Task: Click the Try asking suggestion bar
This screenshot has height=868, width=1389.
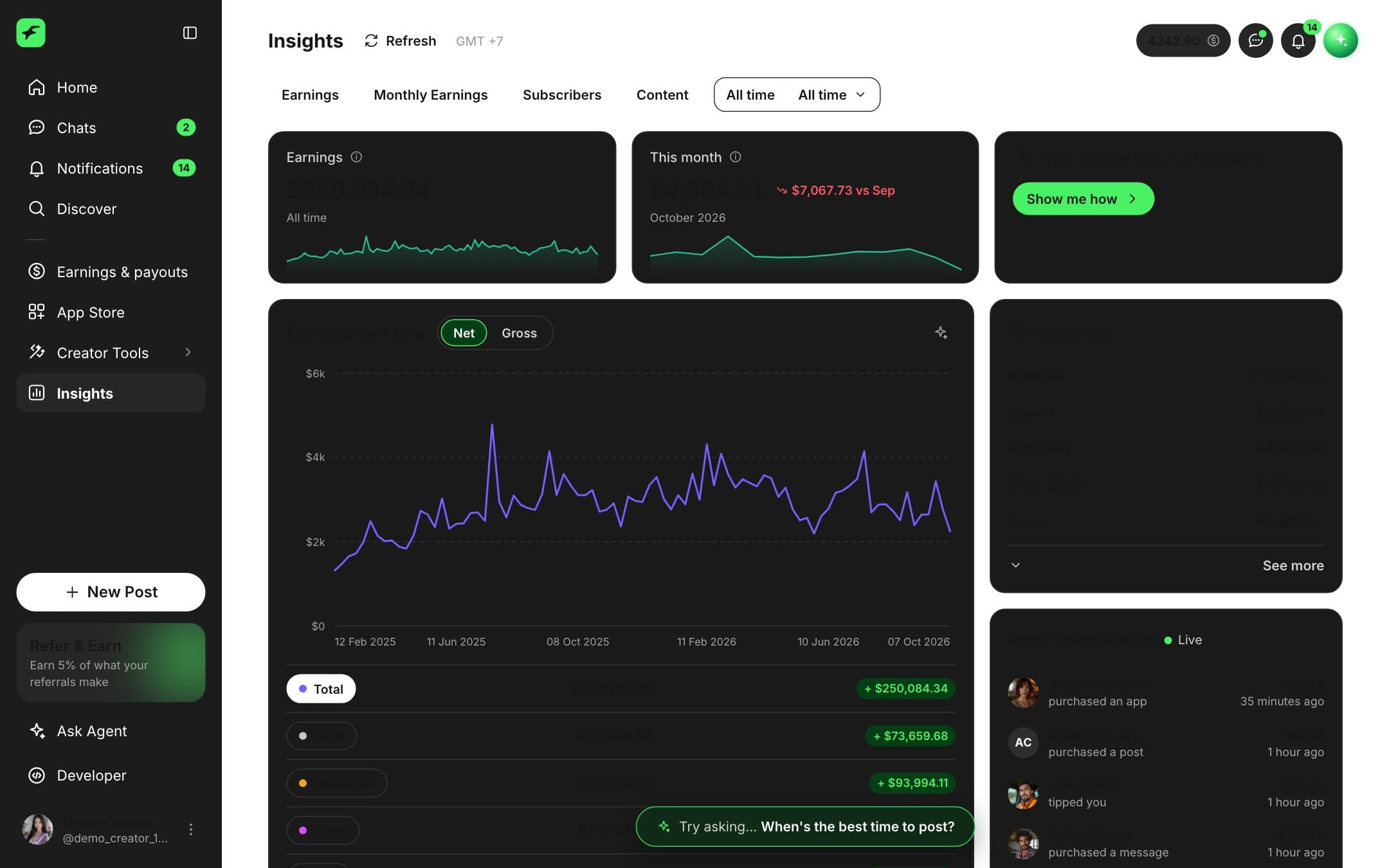Action: point(805,827)
